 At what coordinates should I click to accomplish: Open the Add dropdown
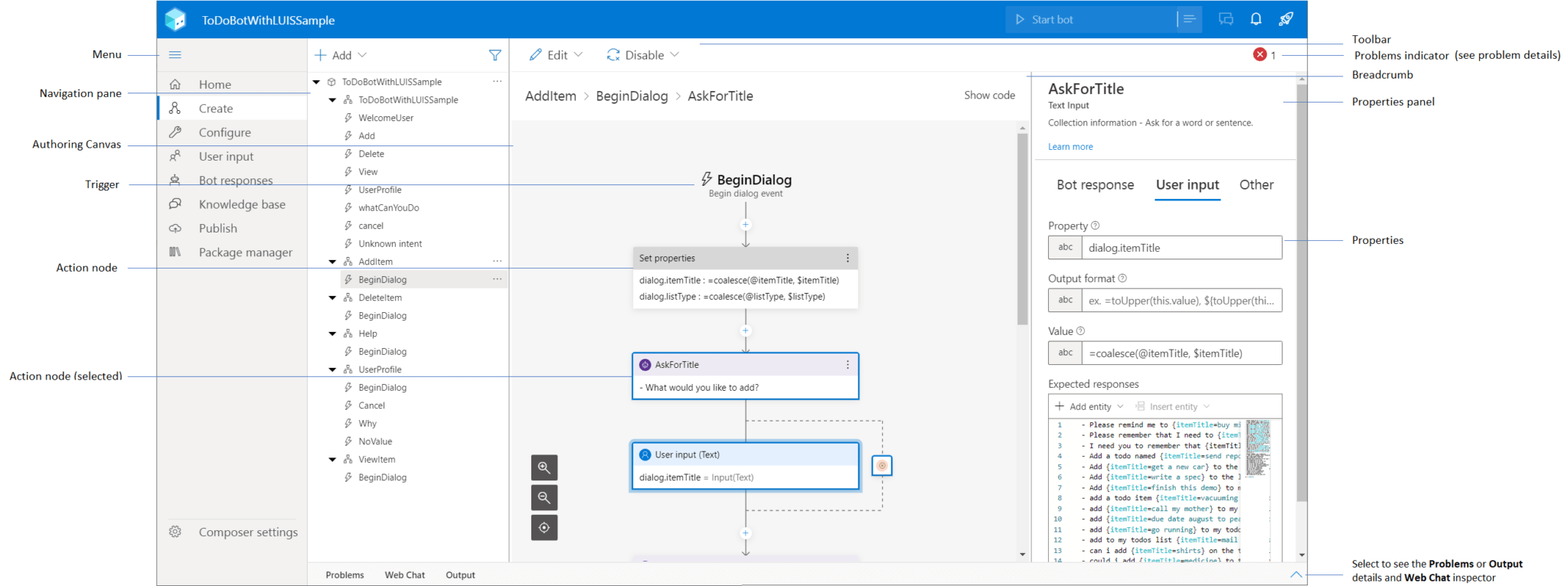341,55
